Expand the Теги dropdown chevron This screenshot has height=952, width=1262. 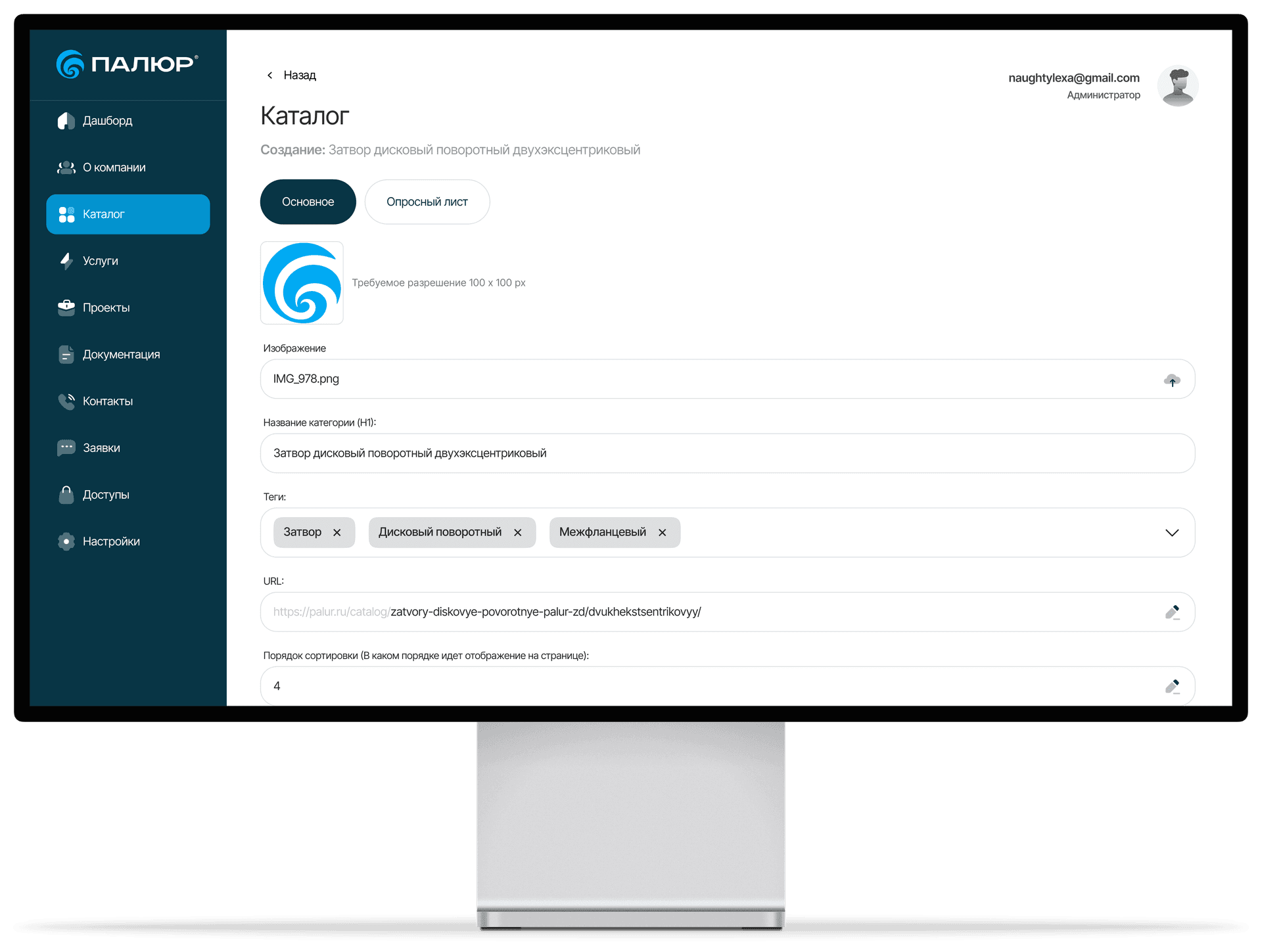pyautogui.click(x=1171, y=533)
